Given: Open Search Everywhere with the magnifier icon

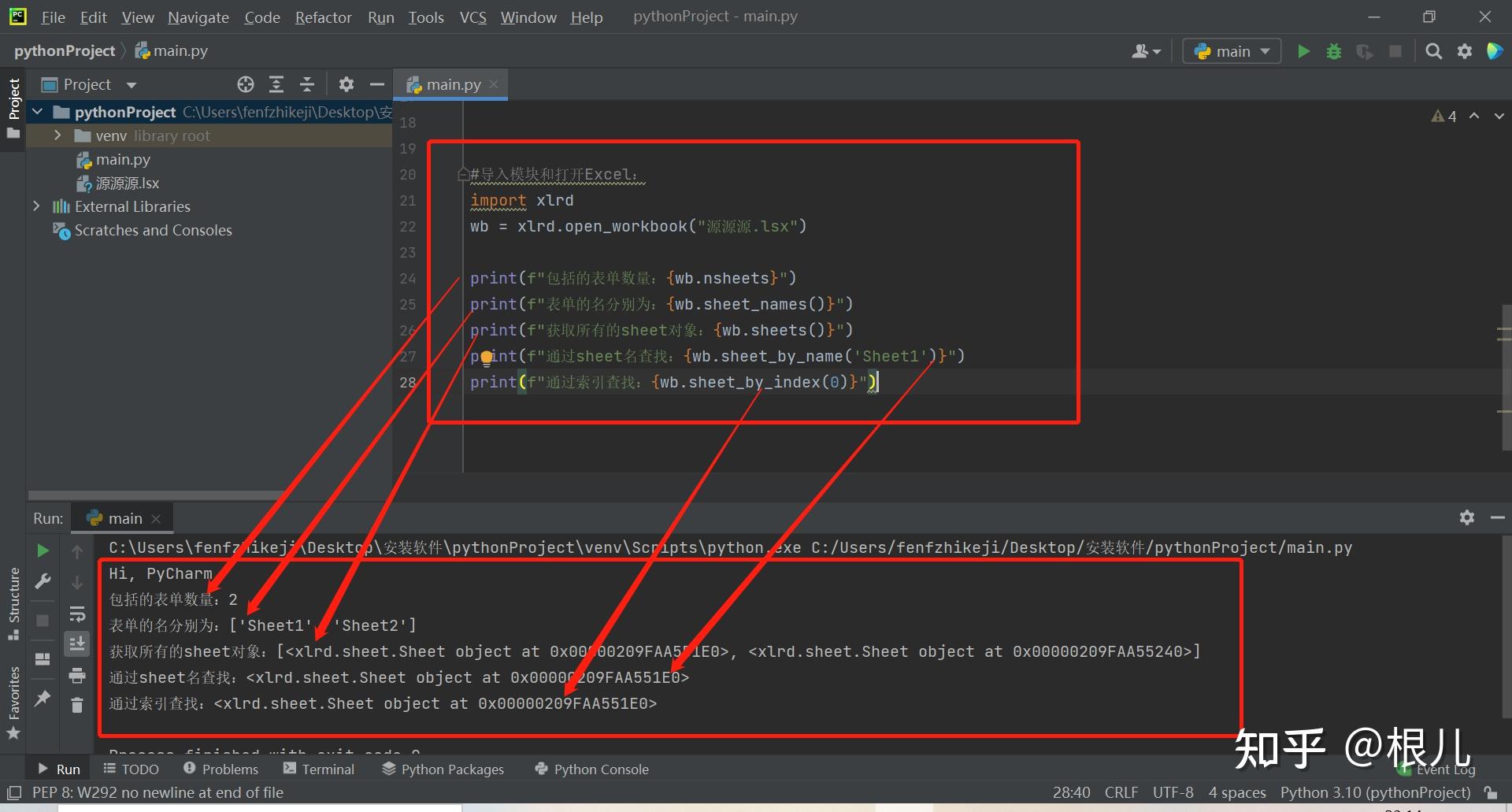Looking at the screenshot, I should tap(1433, 50).
